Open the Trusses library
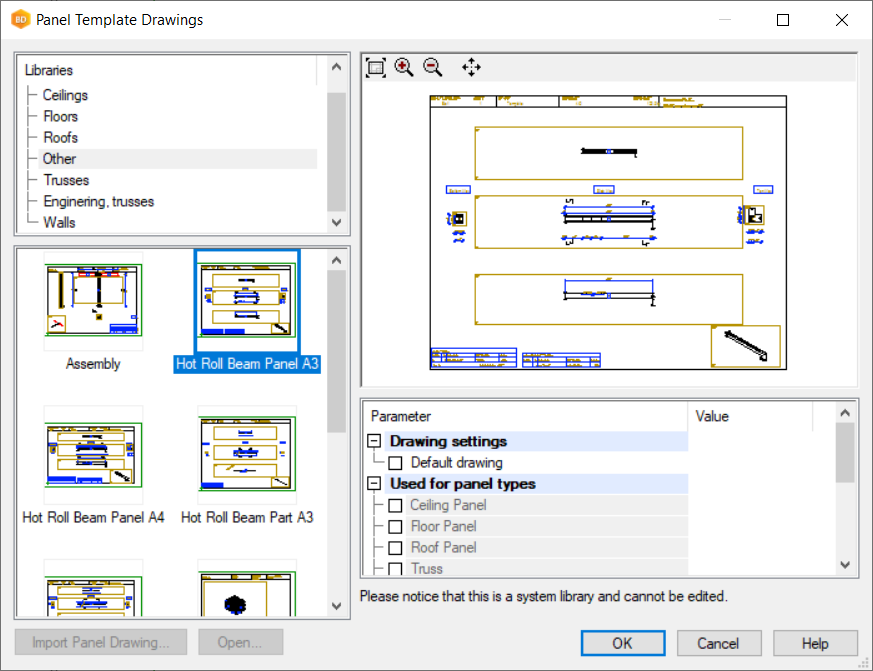The width and height of the screenshot is (873, 671). click(66, 180)
